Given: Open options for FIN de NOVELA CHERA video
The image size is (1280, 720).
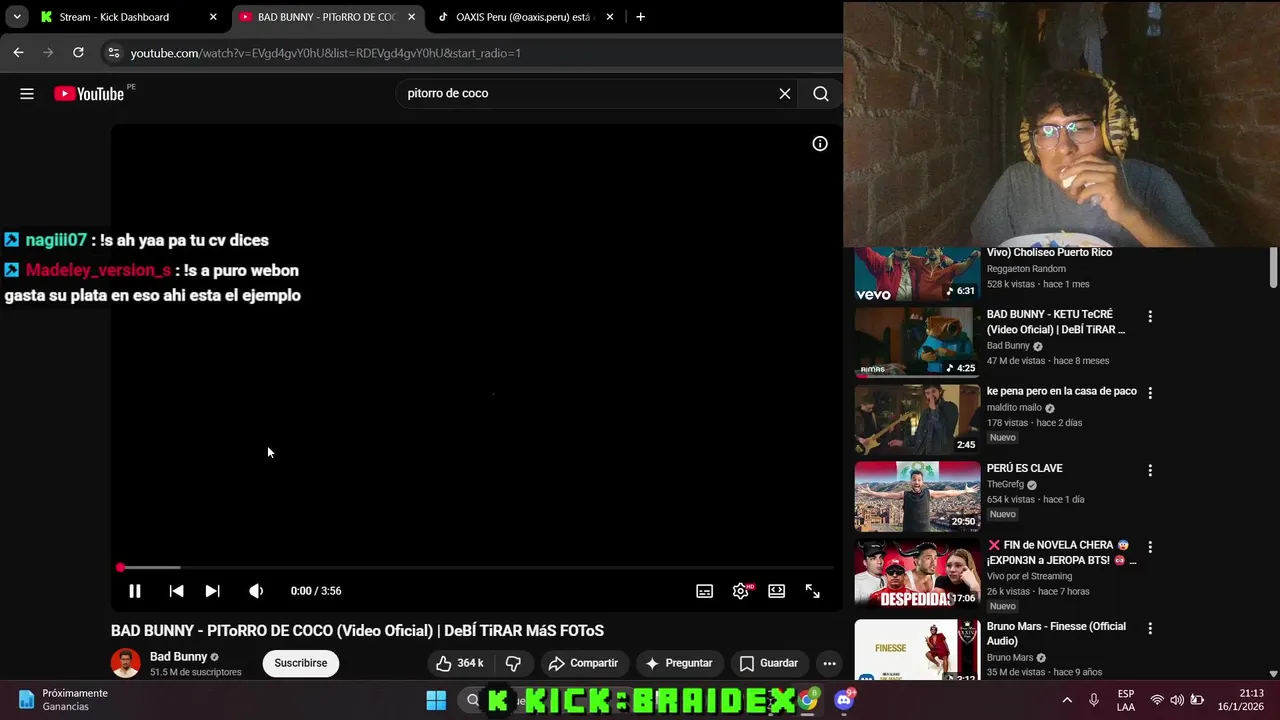Looking at the screenshot, I should click(x=1150, y=547).
